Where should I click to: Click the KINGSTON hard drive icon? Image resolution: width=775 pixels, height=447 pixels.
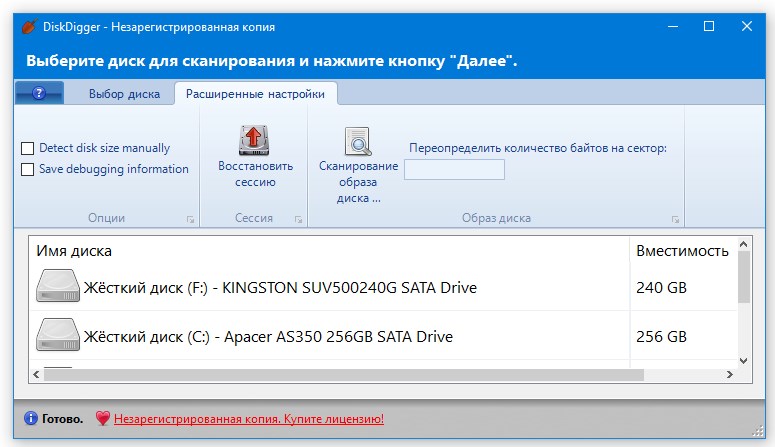59,287
